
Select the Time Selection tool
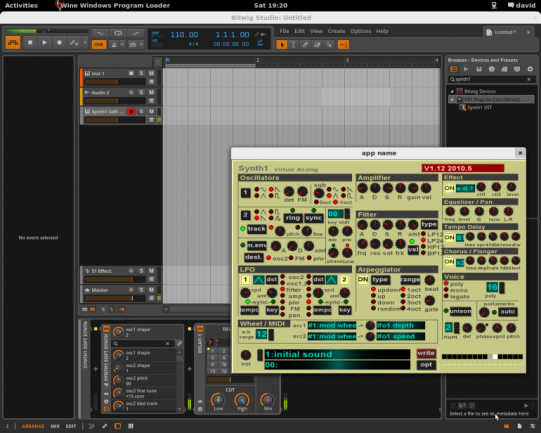(x=293, y=45)
